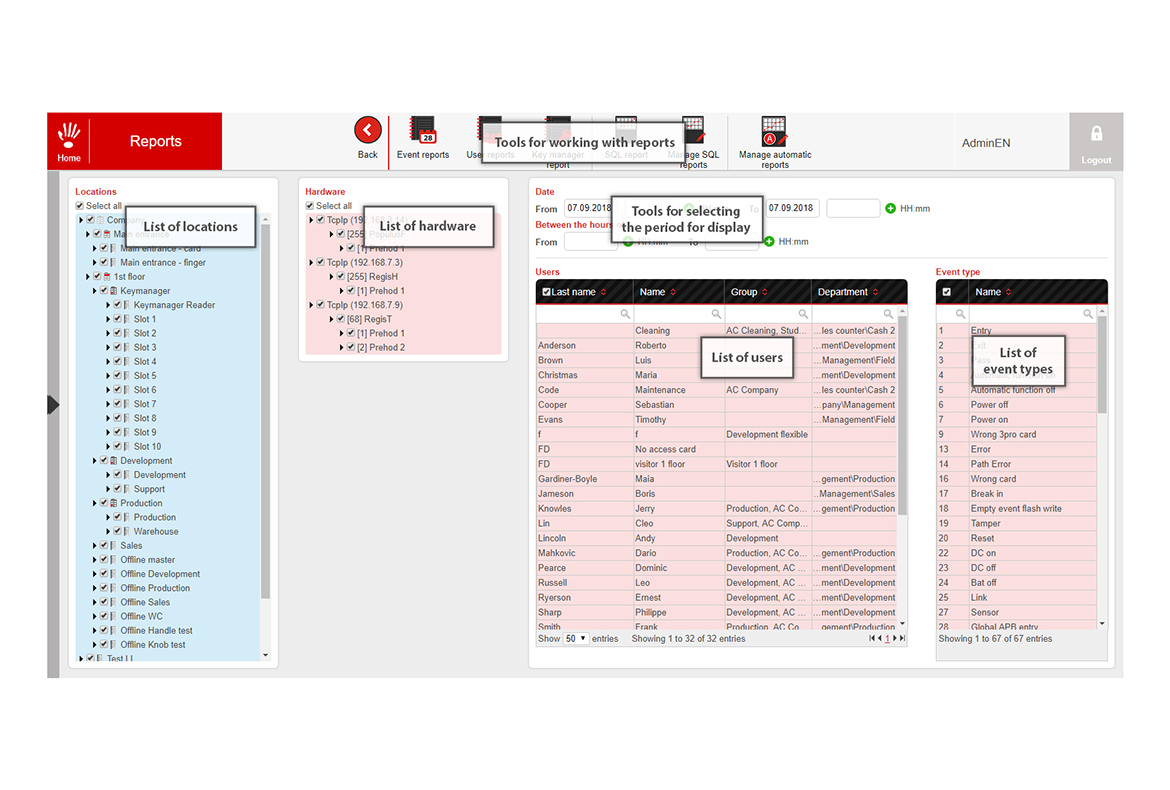Image resolution: width=1170 pixels, height=790 pixels.
Task: Expand the Slot 3 tree arrow
Action: (x=107, y=348)
